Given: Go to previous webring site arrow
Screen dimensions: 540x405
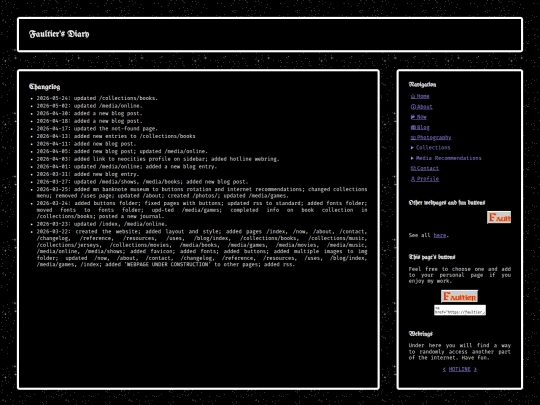Looking at the screenshot, I should coord(444,369).
